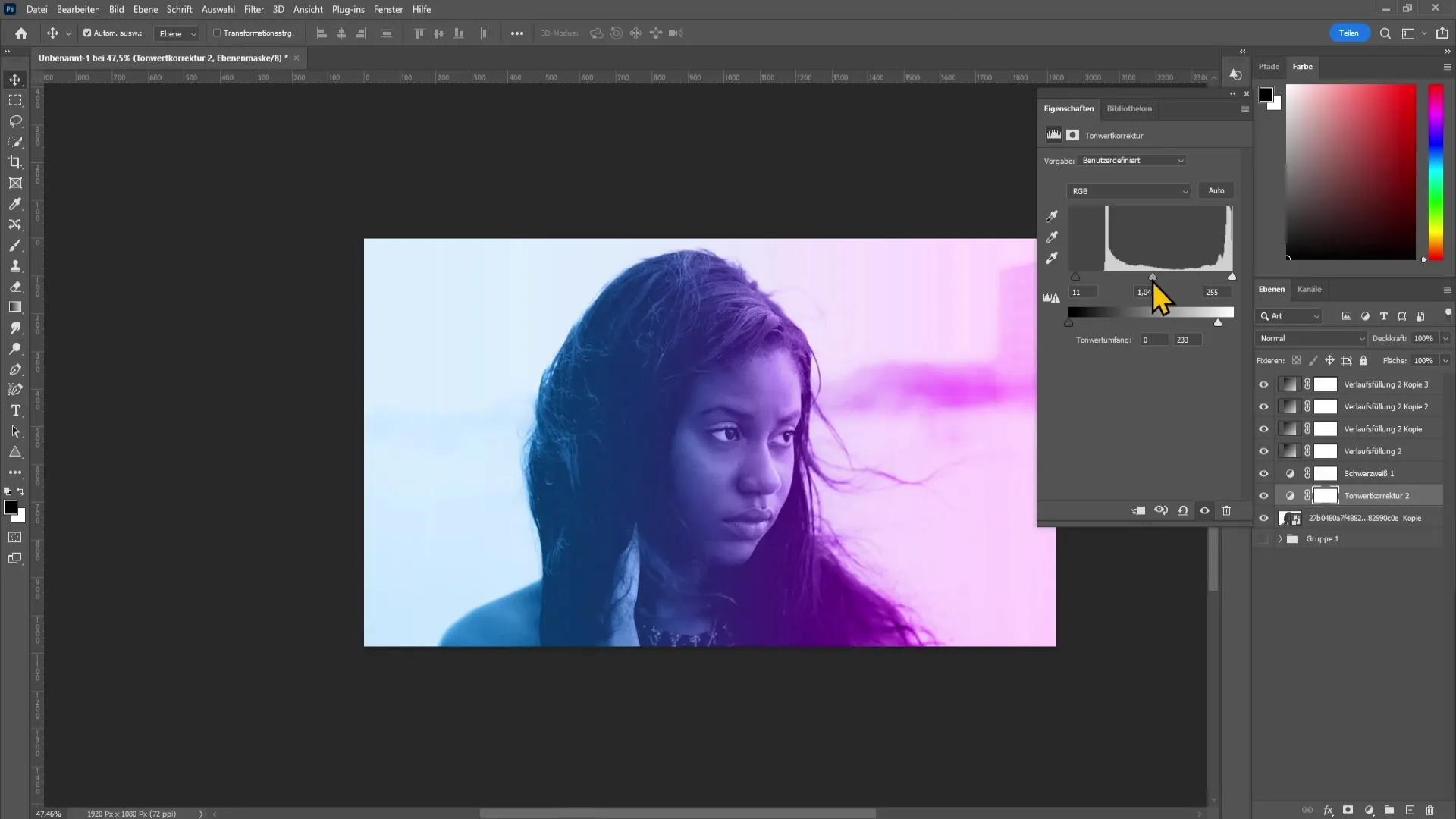Select the Verlaufsfüllung 2 Kopie layer name
The image size is (1456, 819).
(1382, 429)
